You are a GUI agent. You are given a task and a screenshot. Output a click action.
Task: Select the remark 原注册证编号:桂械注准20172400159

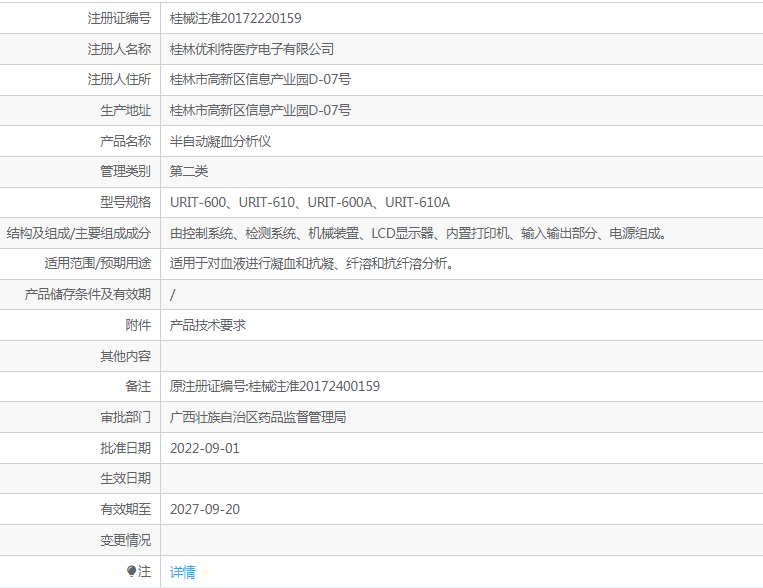pyautogui.click(x=275, y=386)
